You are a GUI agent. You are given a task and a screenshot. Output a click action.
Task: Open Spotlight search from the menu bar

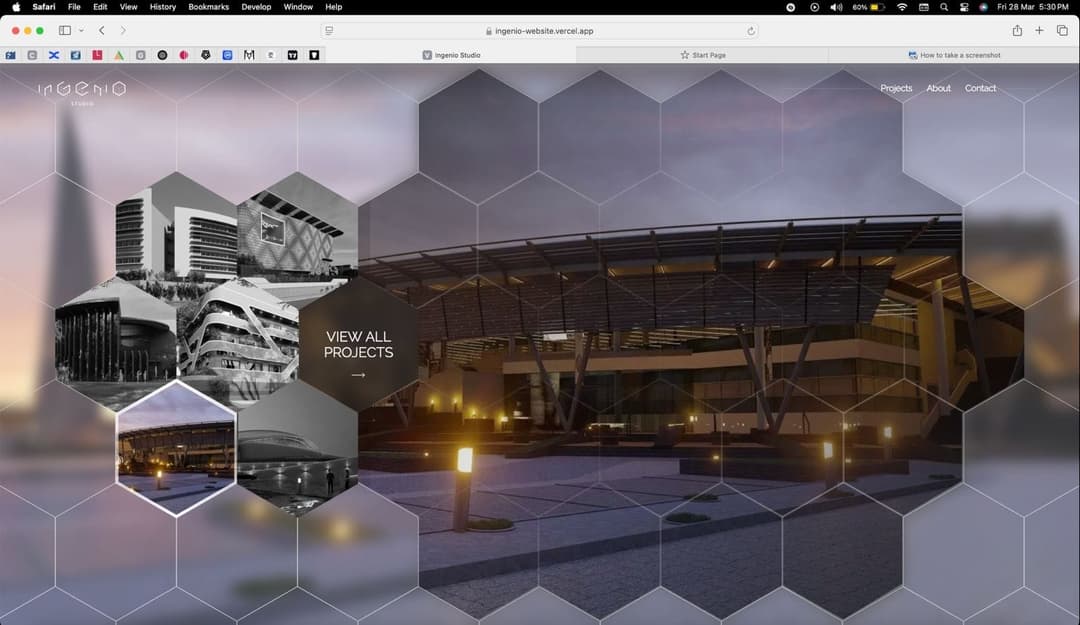[943, 7]
